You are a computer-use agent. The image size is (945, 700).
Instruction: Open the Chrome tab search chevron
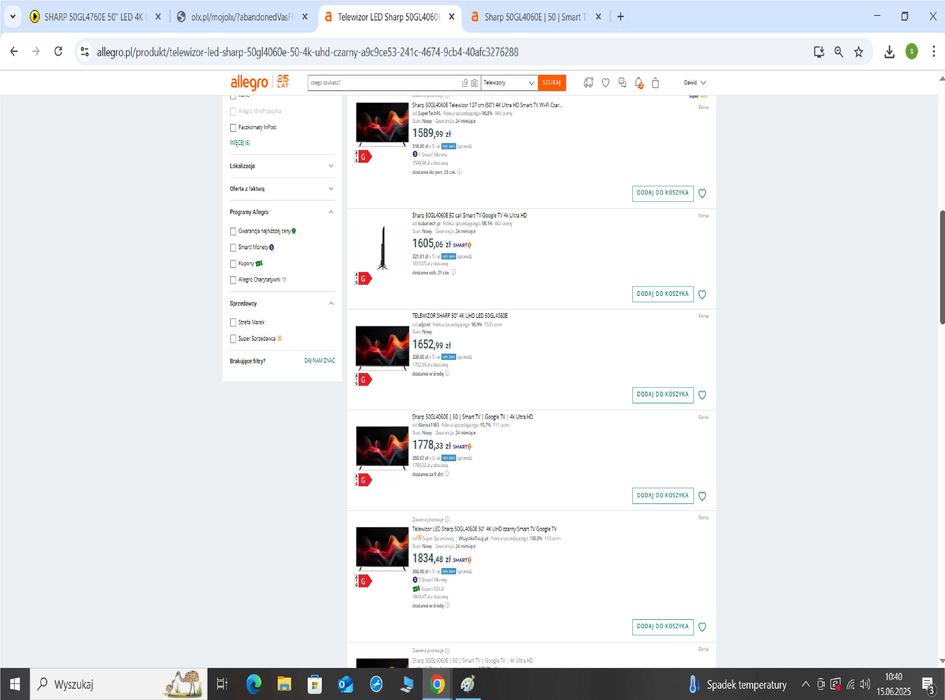pos(12,16)
